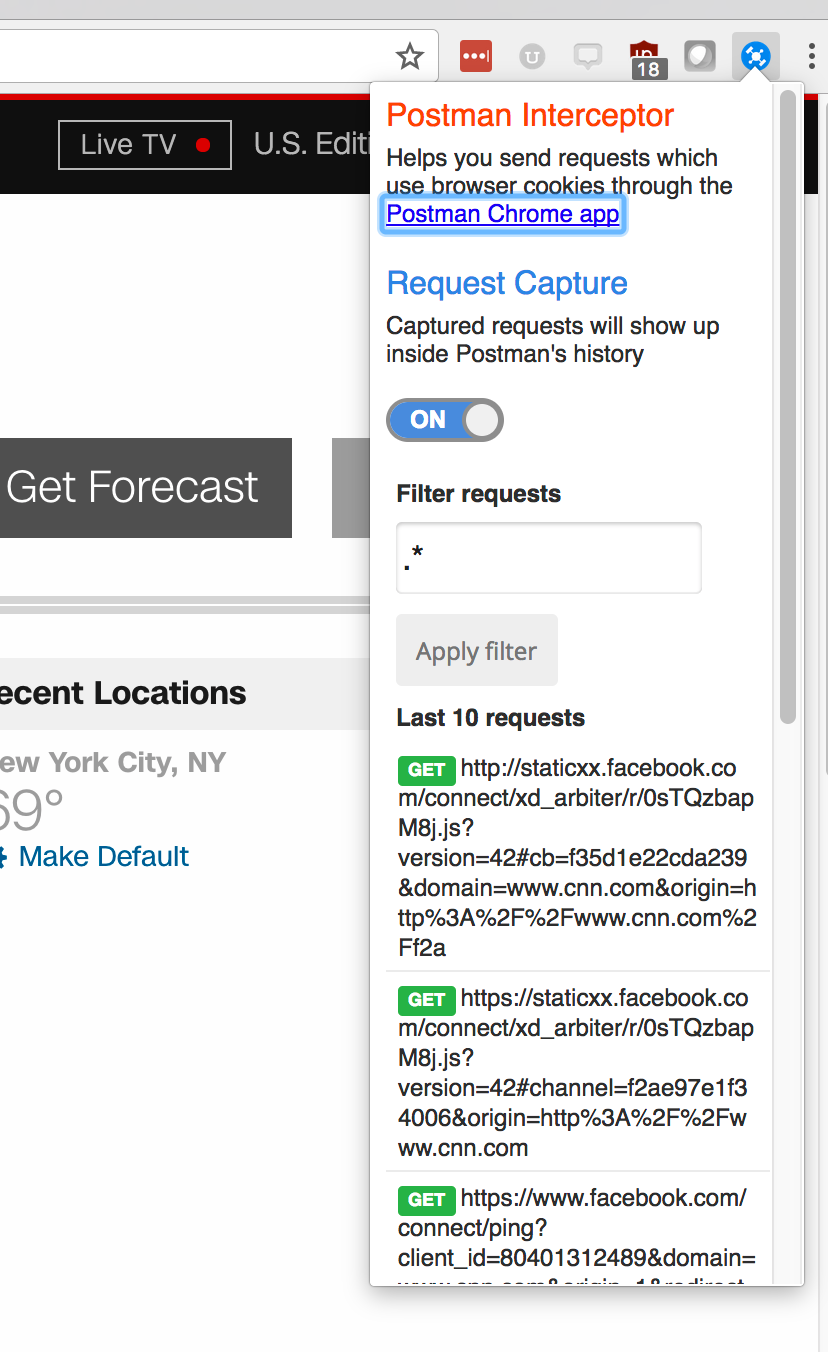Select the https staticxx.facebook.com GET request

(577, 1072)
